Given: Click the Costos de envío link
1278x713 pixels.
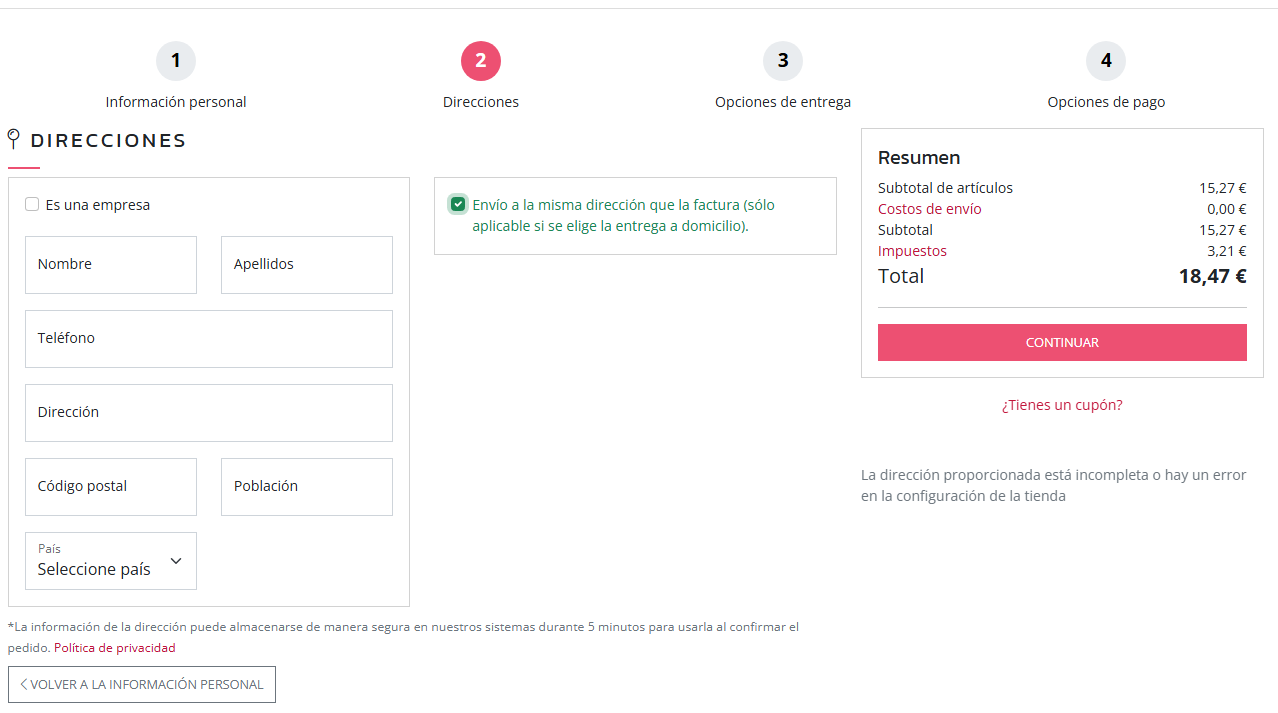Looking at the screenshot, I should click(930, 209).
